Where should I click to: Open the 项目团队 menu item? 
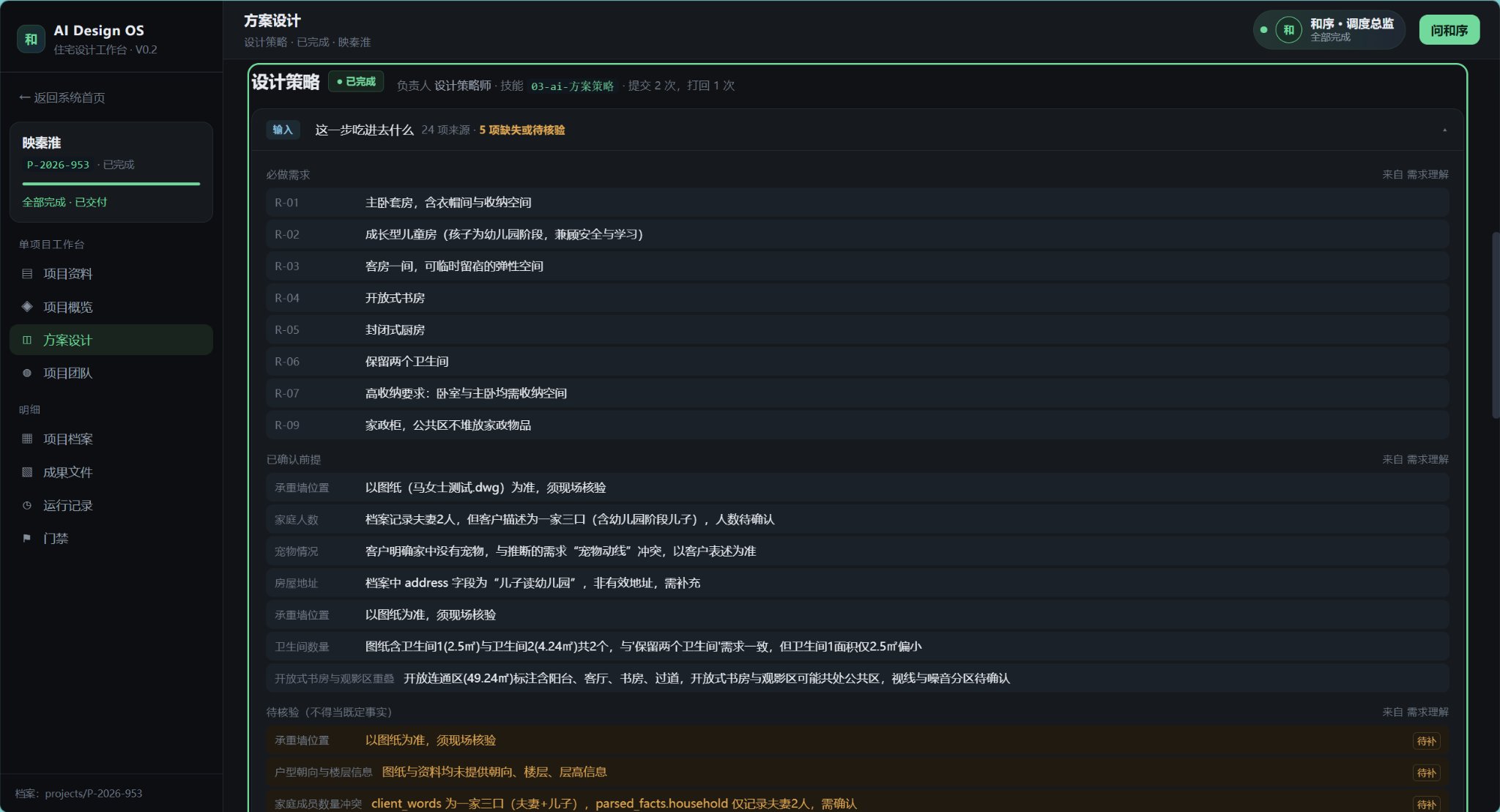(111, 373)
